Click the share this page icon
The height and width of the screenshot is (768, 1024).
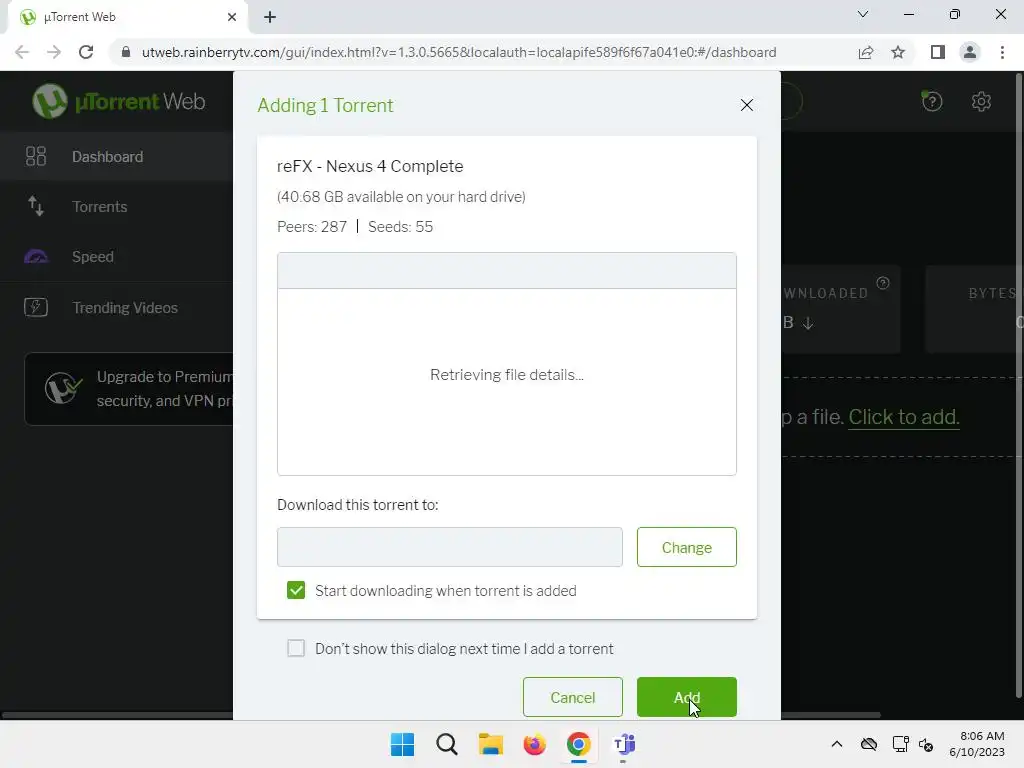click(865, 52)
